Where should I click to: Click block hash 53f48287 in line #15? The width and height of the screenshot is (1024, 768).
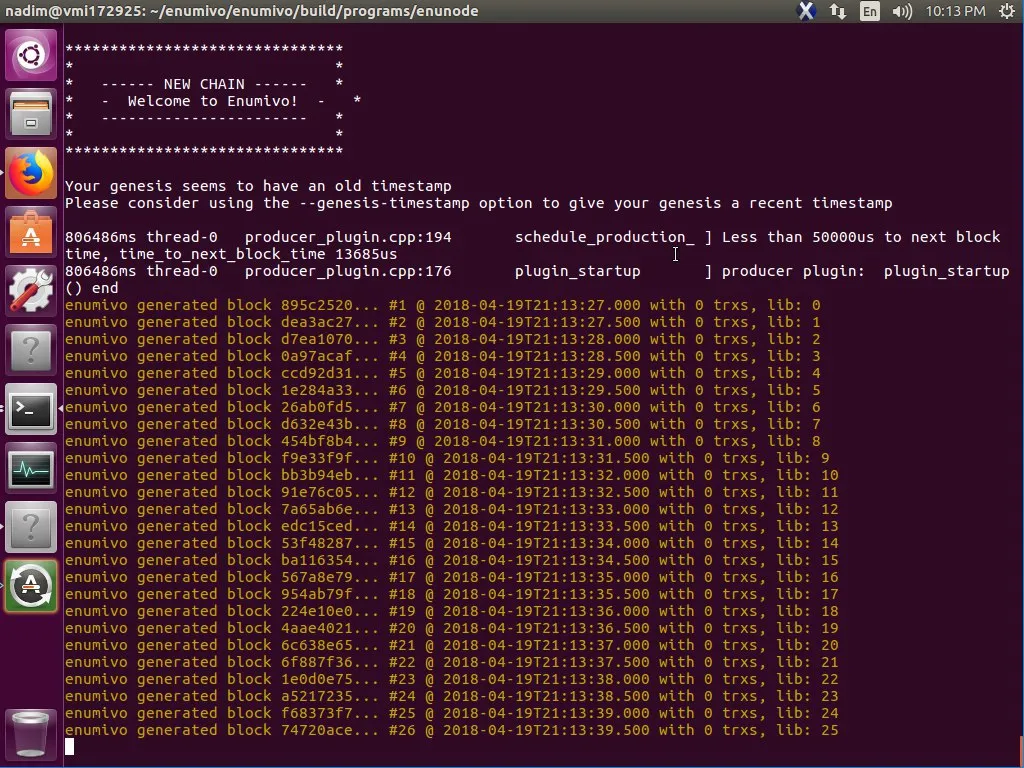[x=317, y=543]
